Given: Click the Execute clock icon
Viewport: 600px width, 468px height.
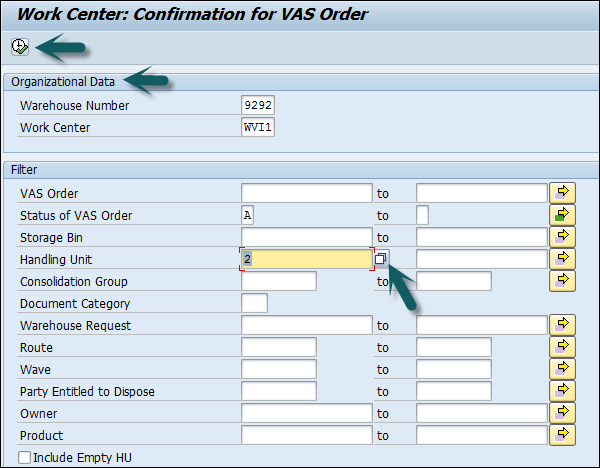Looking at the screenshot, I should (20, 45).
